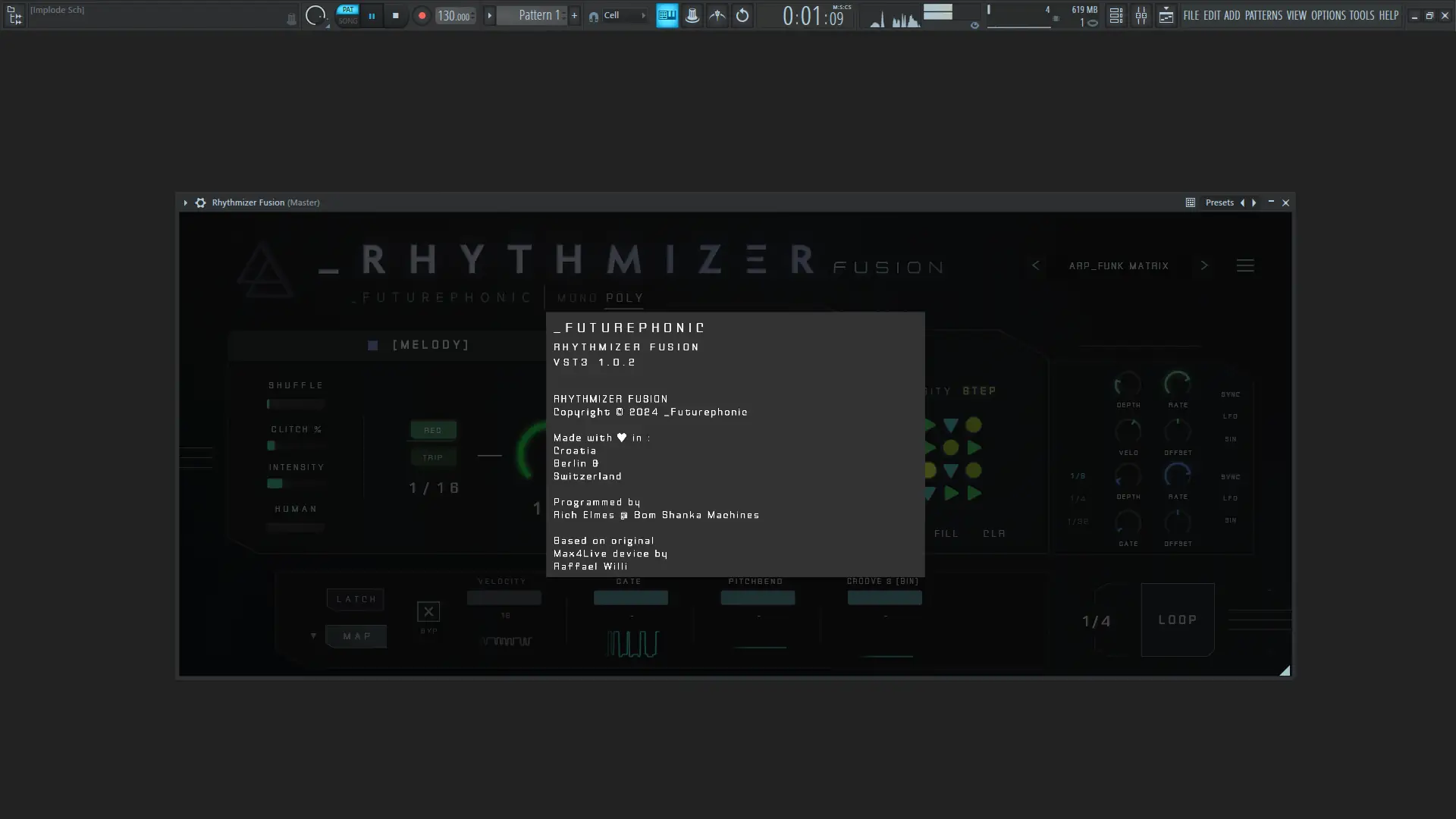Select the next Rhythmizer preset arrow
This screenshot has height=819, width=1456.
point(1204,266)
